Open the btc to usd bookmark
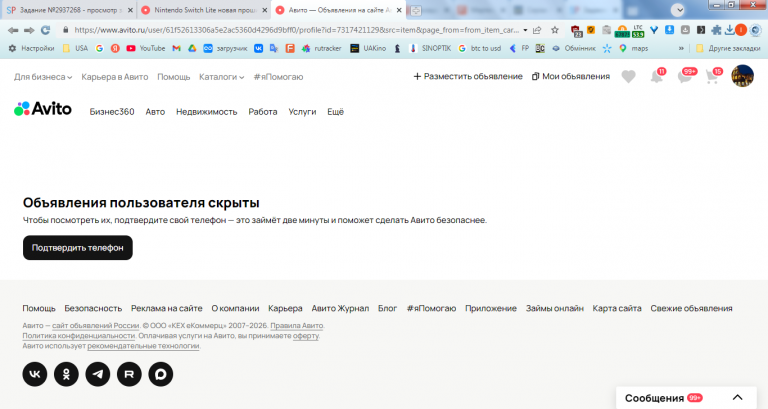Image resolution: width=768 pixels, height=409 pixels. [x=480, y=48]
